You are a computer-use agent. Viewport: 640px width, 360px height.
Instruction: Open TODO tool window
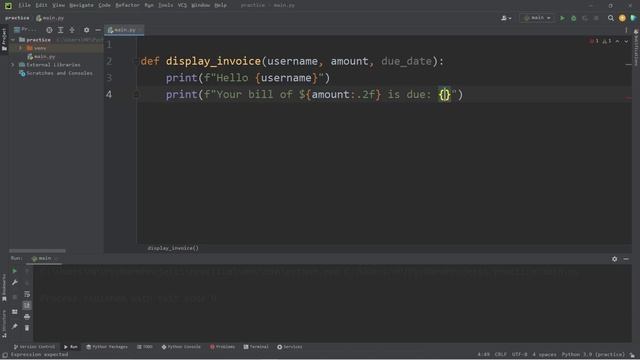144,347
